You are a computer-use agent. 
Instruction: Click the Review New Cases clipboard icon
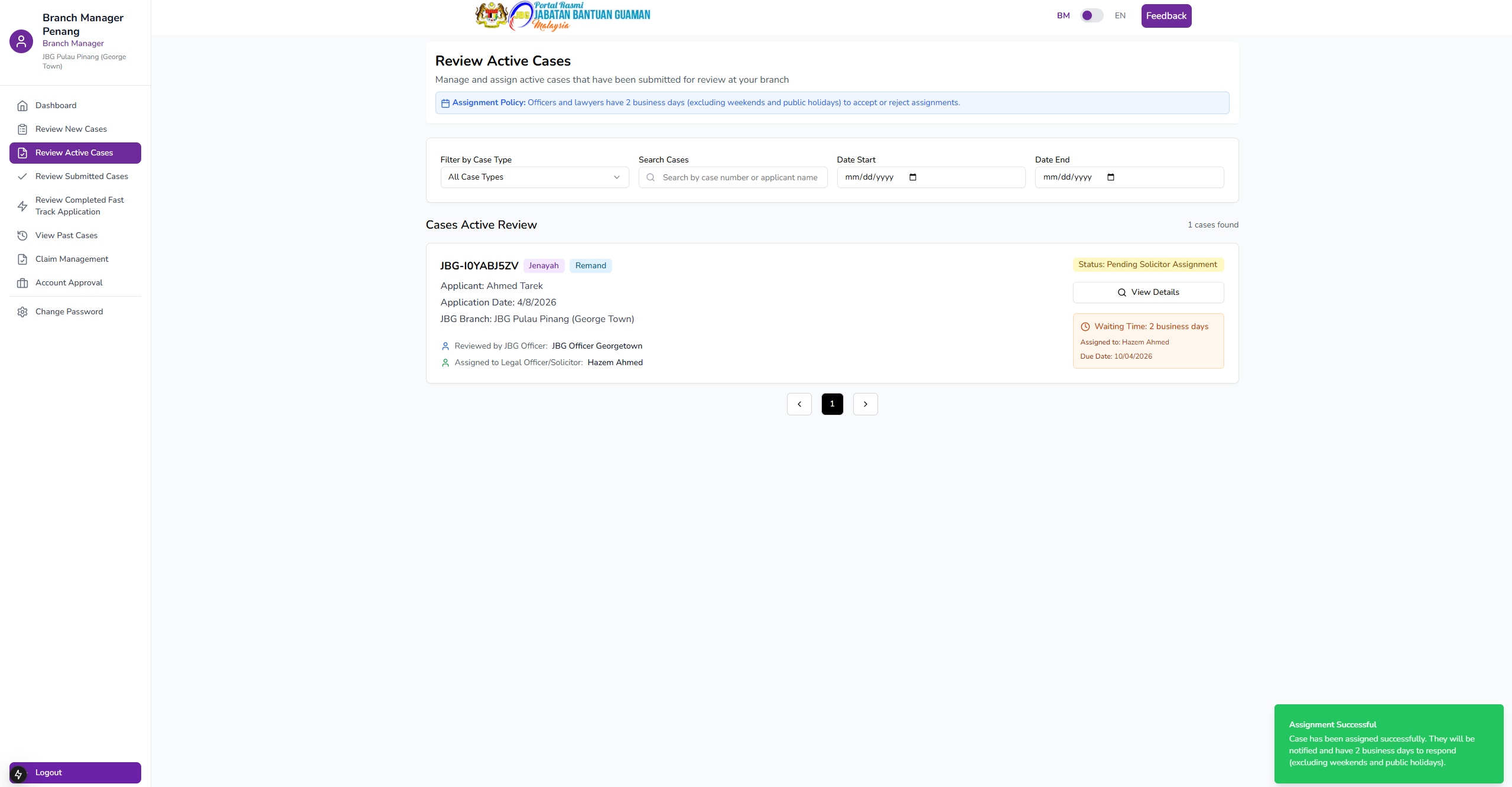pyautogui.click(x=22, y=129)
